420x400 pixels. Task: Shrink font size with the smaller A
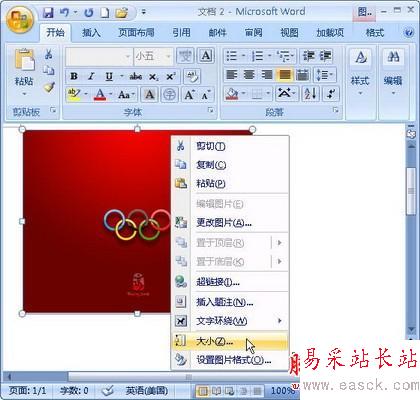tap(206, 95)
